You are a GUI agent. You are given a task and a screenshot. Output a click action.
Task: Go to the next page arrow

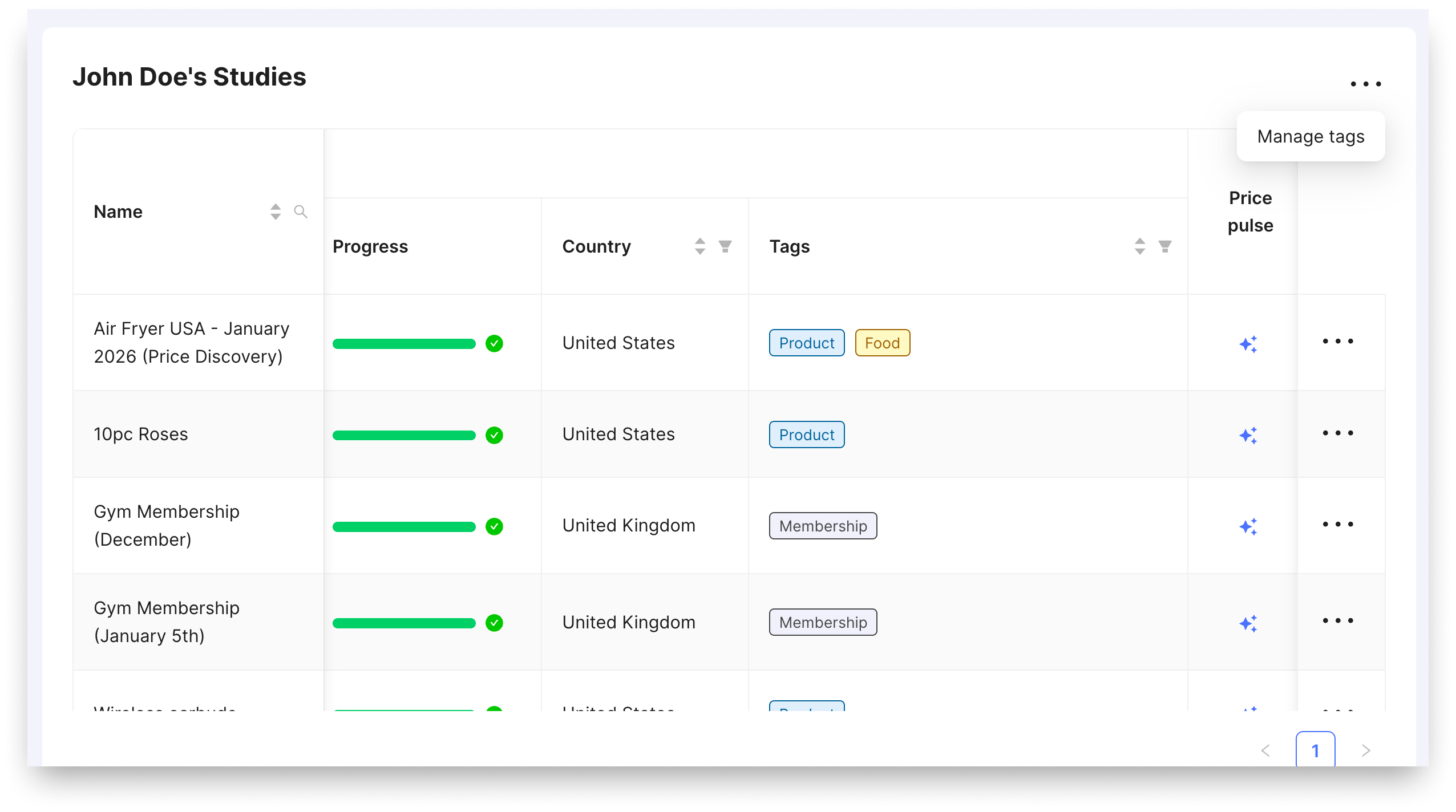click(1366, 750)
